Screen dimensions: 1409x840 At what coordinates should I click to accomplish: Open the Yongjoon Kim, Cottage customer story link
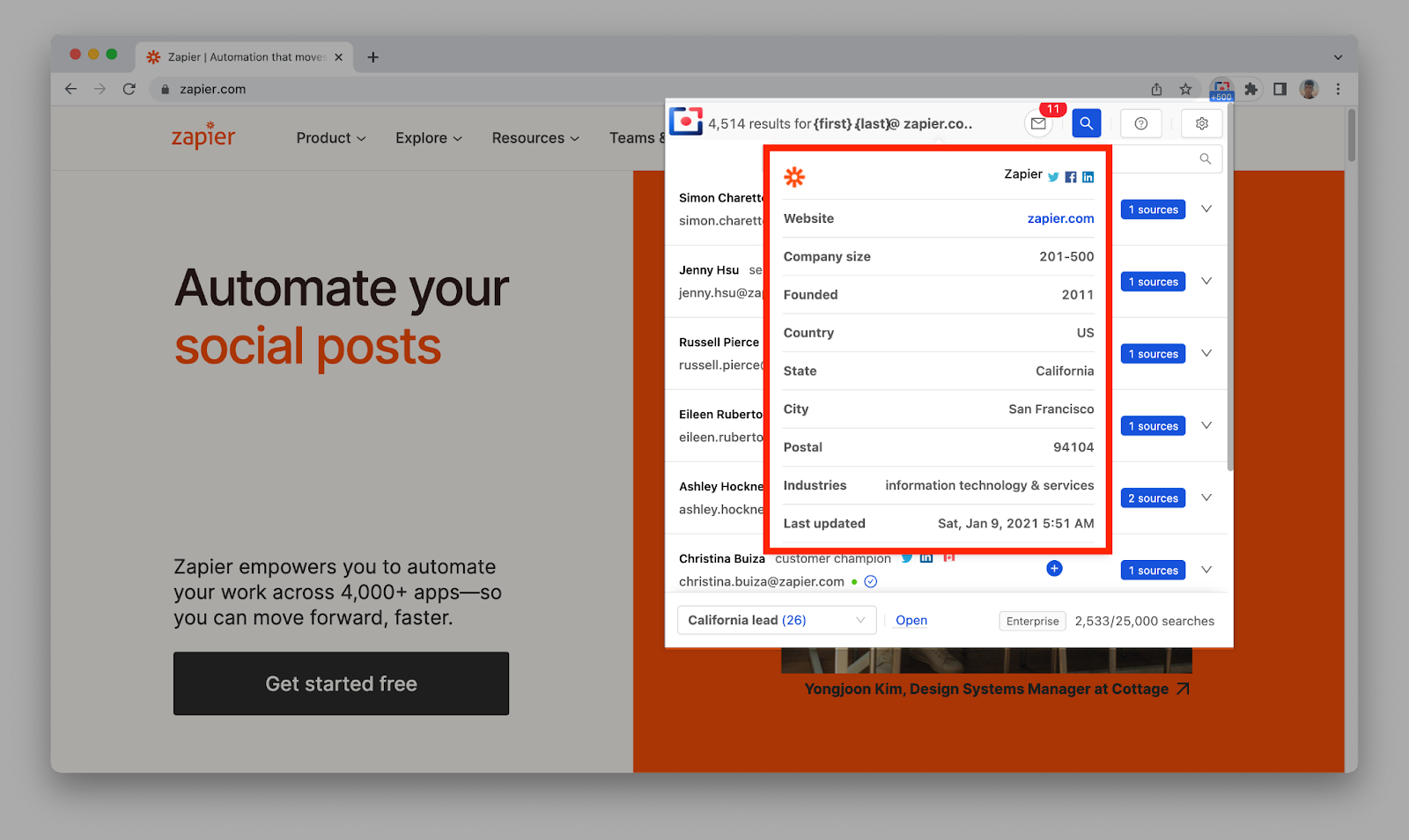[x=997, y=689]
